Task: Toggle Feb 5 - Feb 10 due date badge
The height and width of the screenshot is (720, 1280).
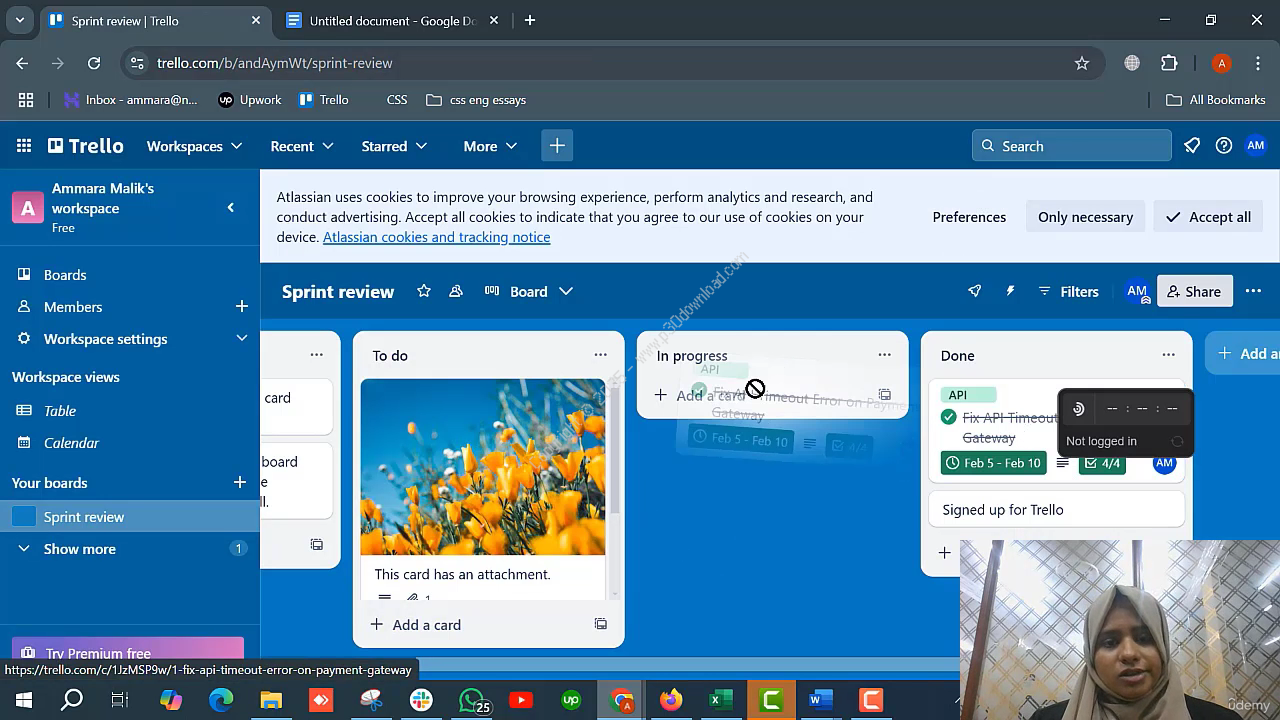Action: point(994,463)
